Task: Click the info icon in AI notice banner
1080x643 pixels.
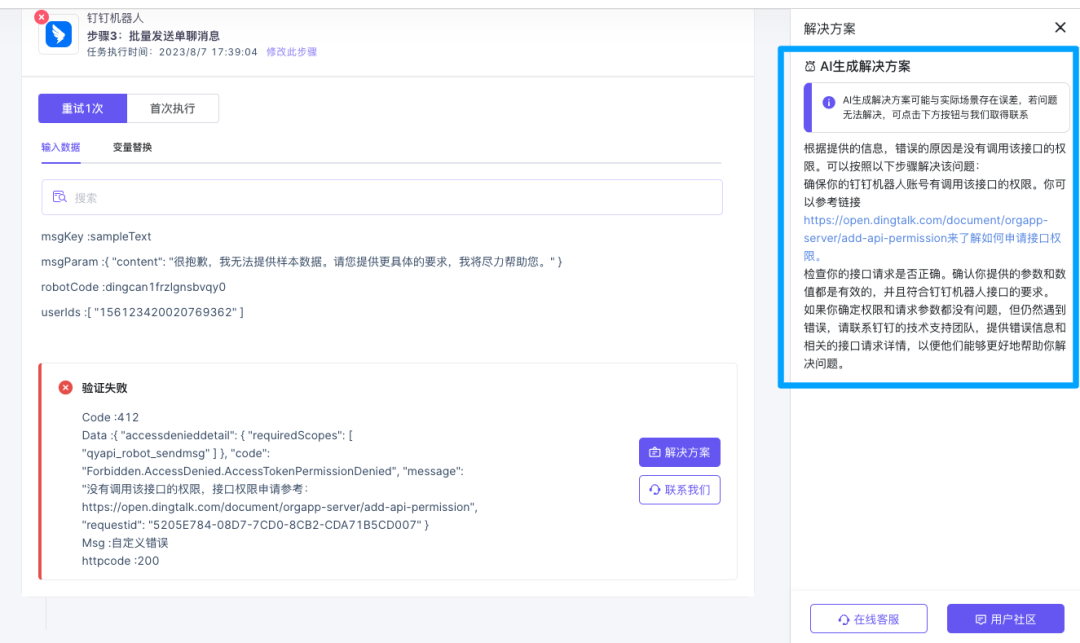Action: [x=829, y=102]
